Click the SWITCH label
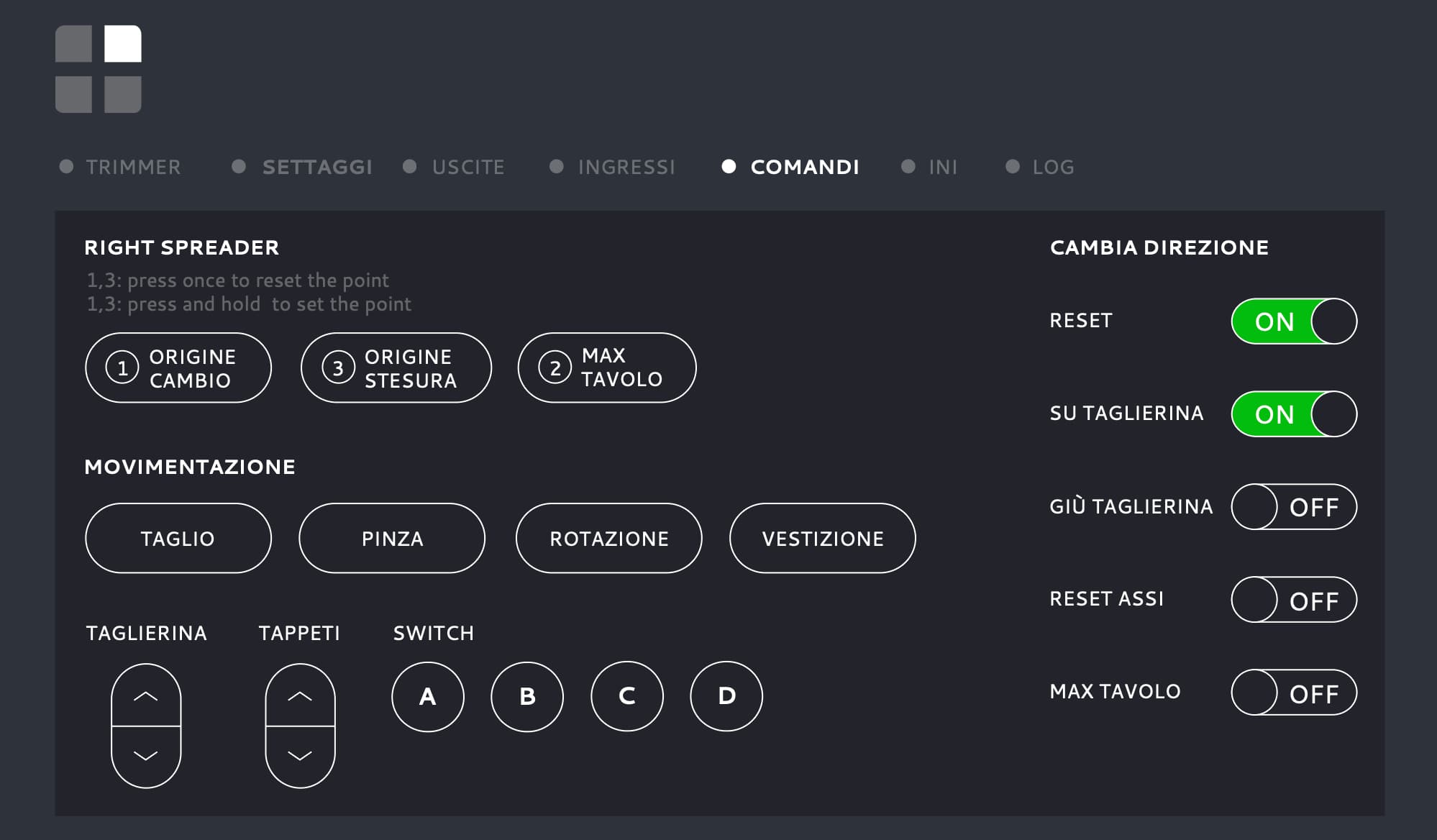This screenshot has height=840, width=1437. pyautogui.click(x=434, y=633)
